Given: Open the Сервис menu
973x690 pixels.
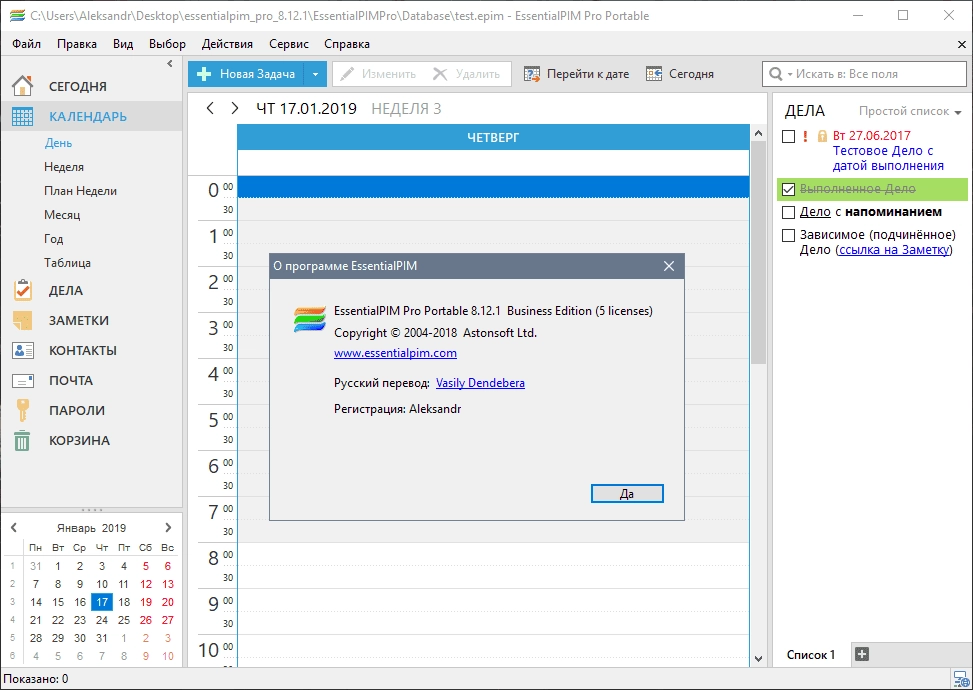Looking at the screenshot, I should point(289,44).
